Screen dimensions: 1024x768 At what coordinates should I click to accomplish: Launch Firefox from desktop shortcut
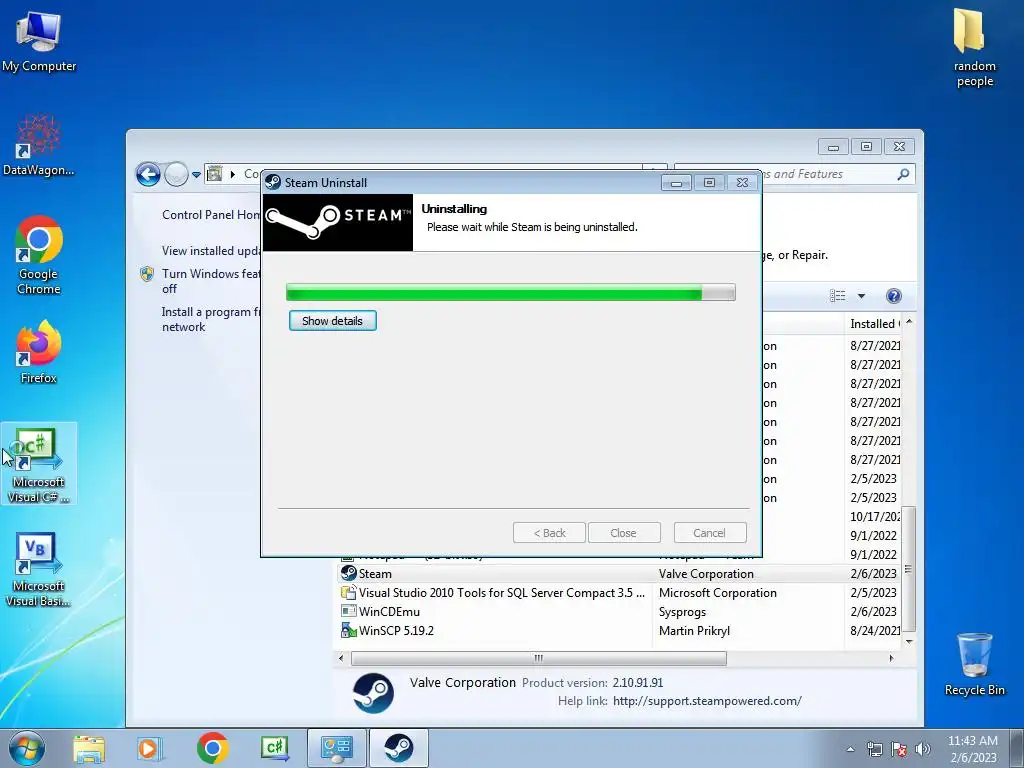coord(39,352)
